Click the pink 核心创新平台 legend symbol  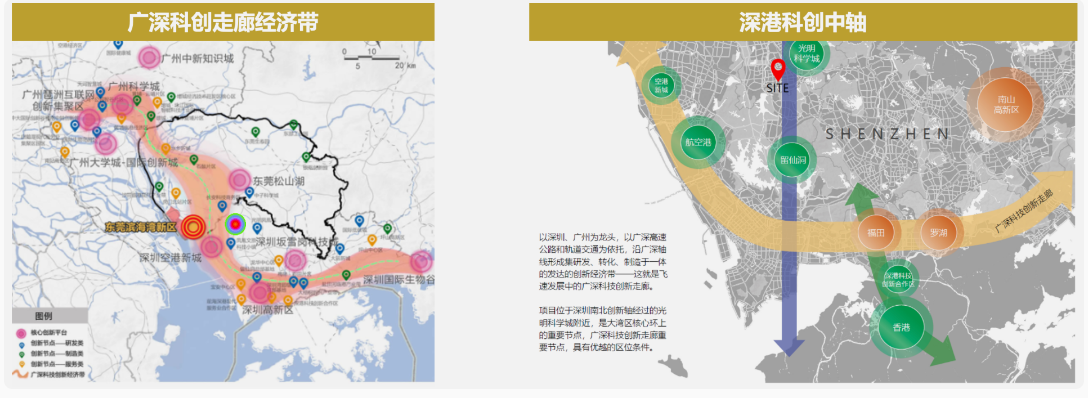click(22, 334)
